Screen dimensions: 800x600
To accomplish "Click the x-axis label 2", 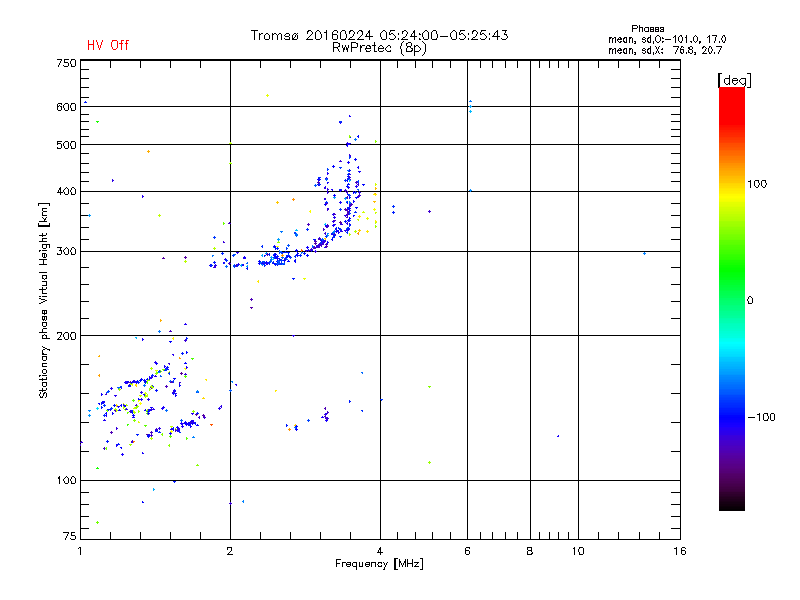I will pyautogui.click(x=230, y=551).
